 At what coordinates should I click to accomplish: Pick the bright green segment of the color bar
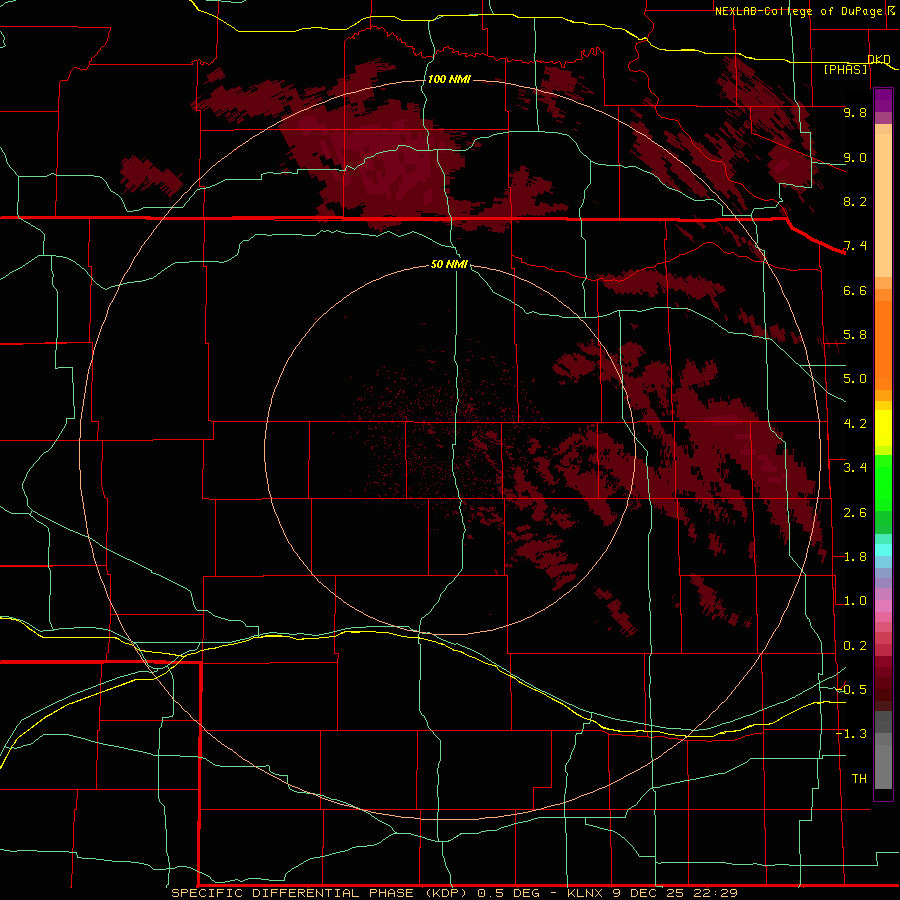click(883, 482)
